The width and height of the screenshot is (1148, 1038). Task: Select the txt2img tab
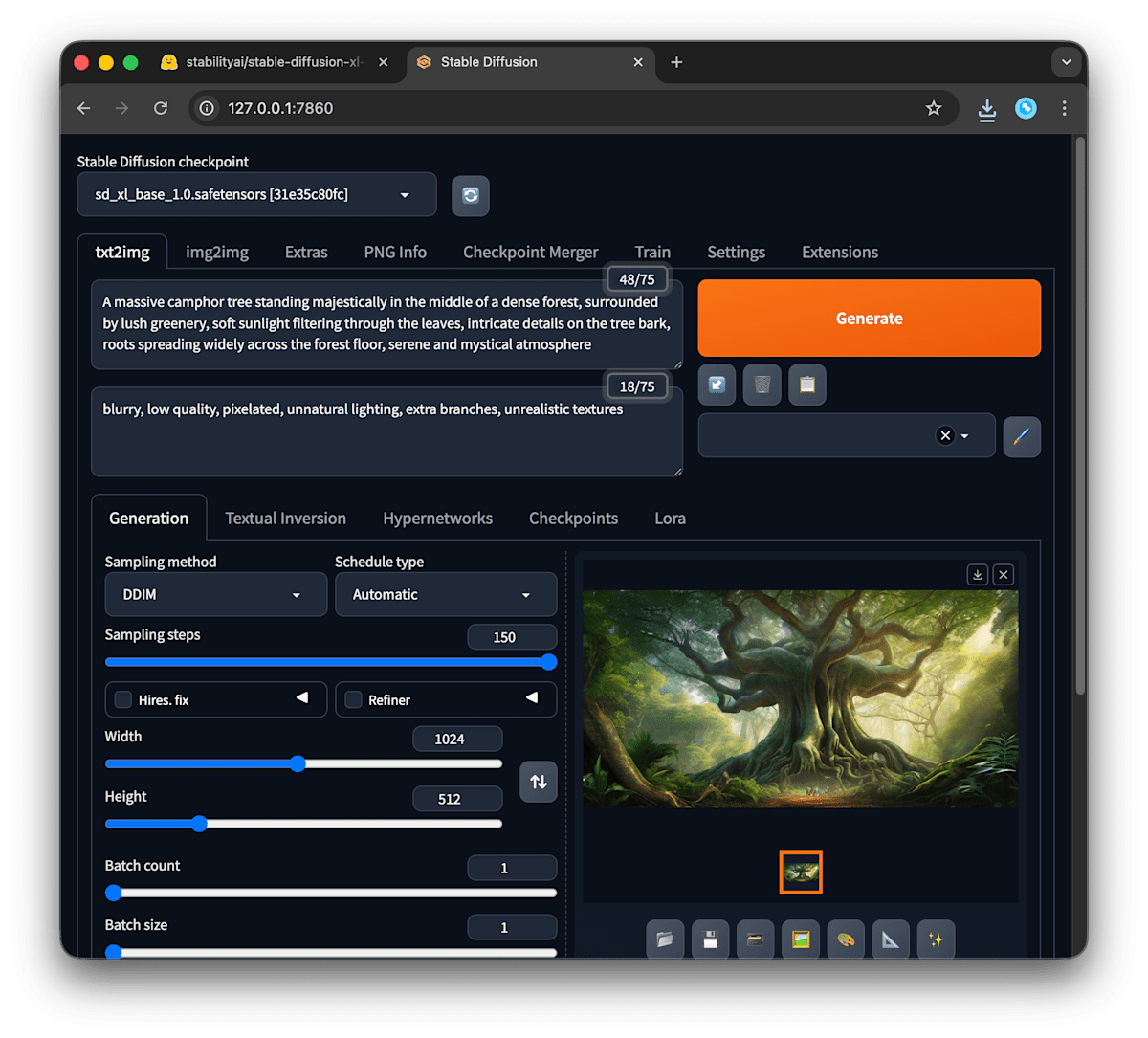click(x=122, y=252)
